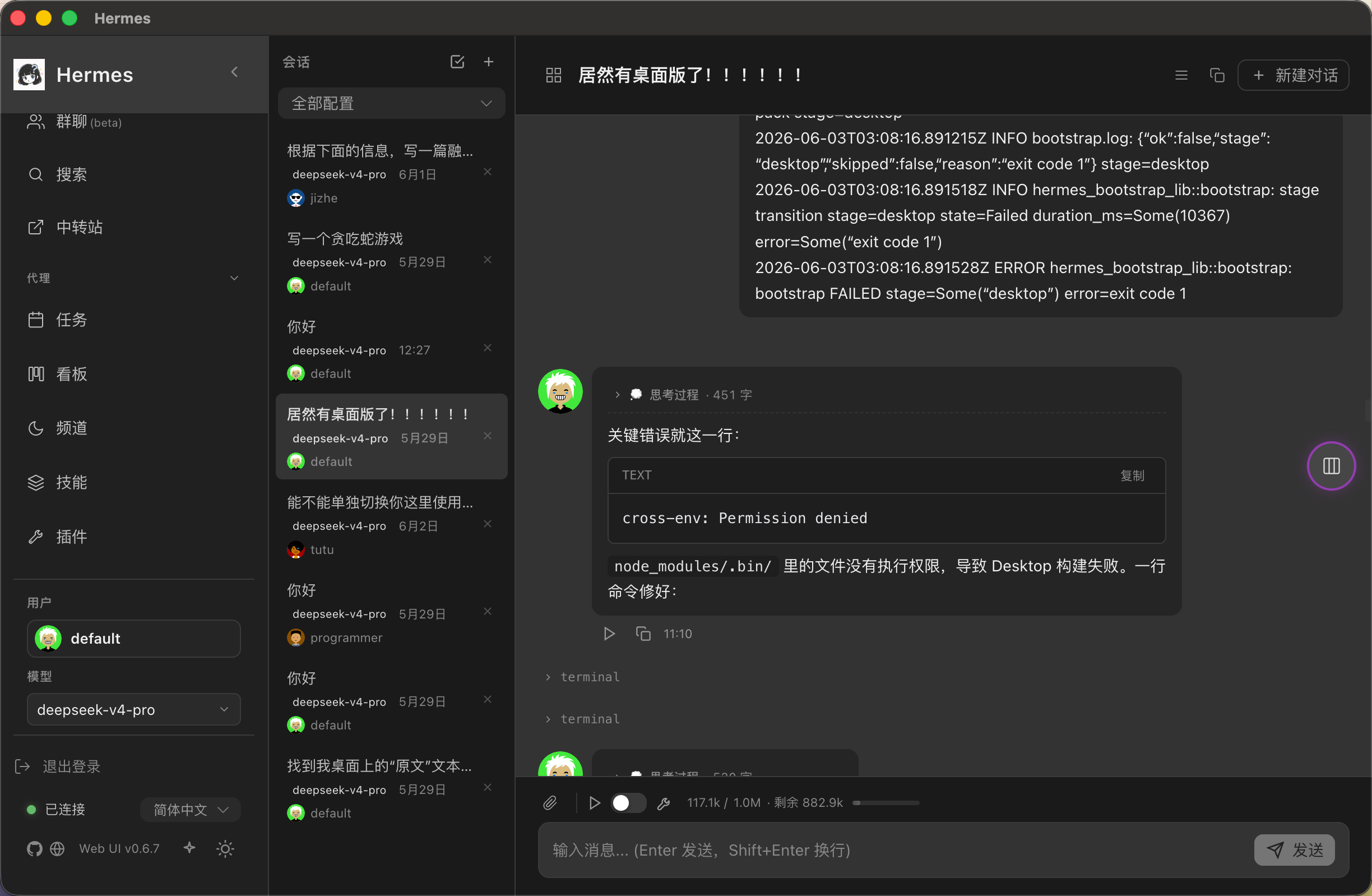Expand the second terminal tool call

(x=582, y=719)
